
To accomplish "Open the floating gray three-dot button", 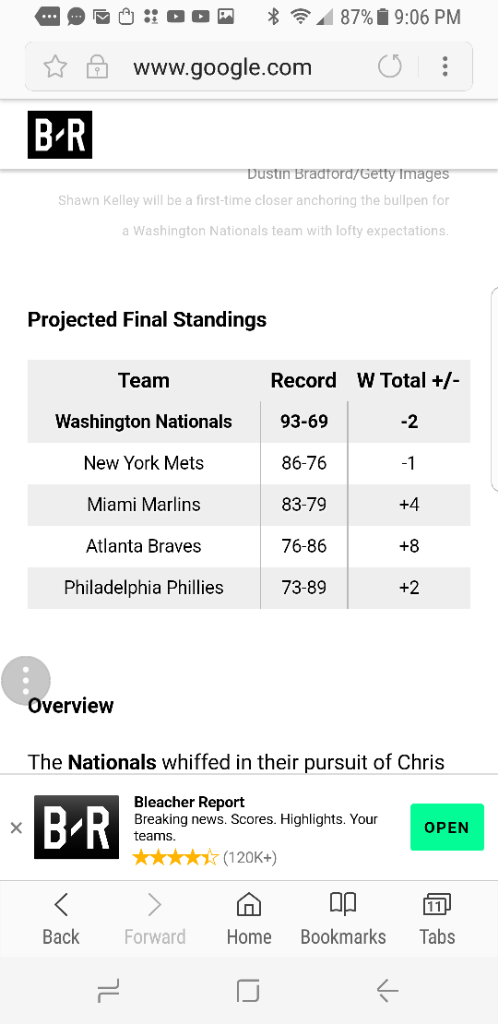I will (x=26, y=680).
